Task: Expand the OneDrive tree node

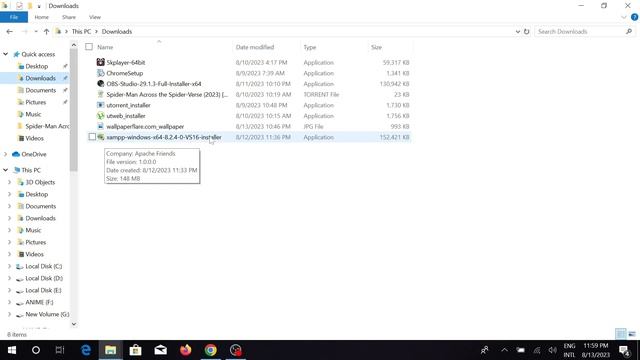Action: pos(6,154)
